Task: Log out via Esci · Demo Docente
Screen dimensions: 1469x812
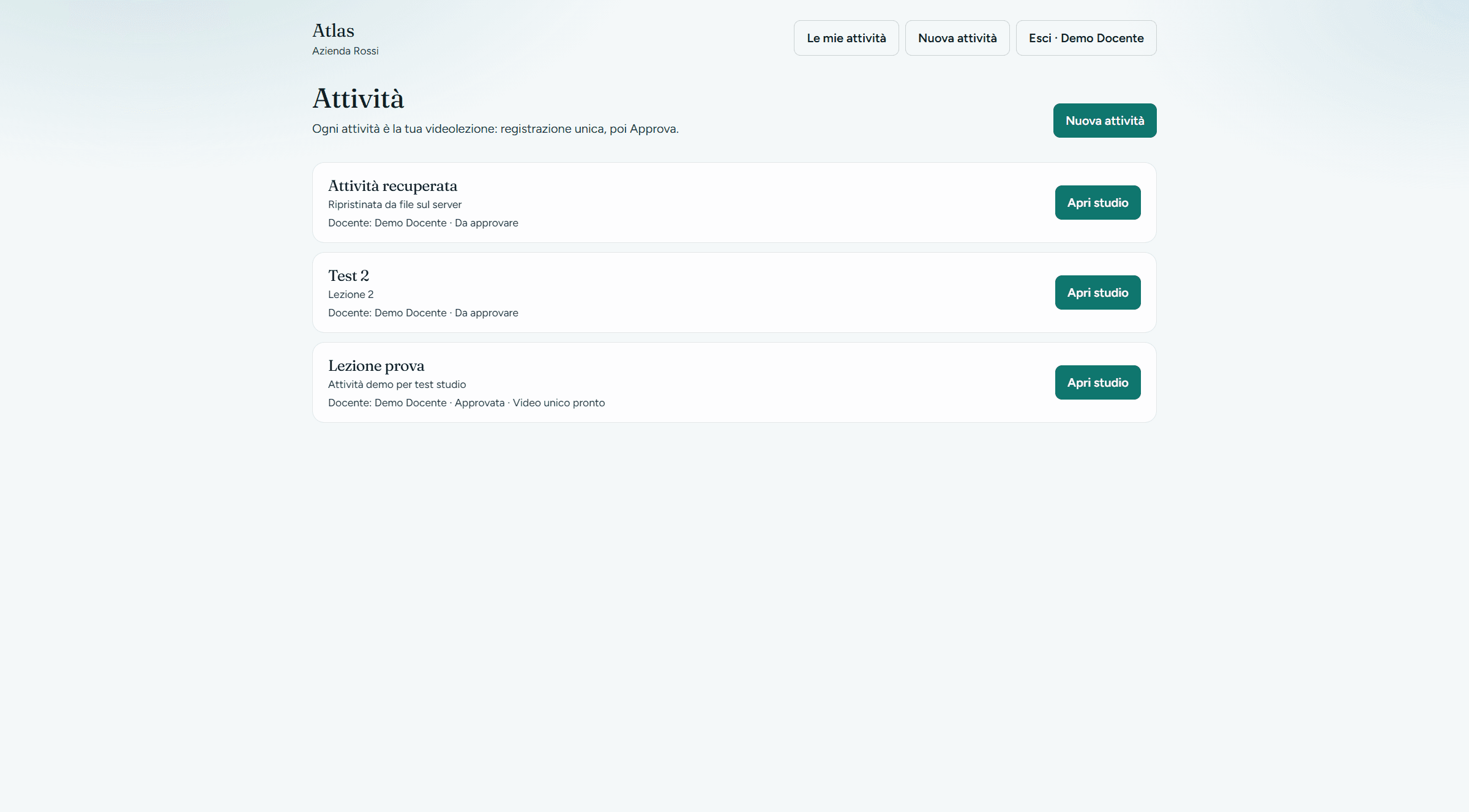Action: 1086,38
